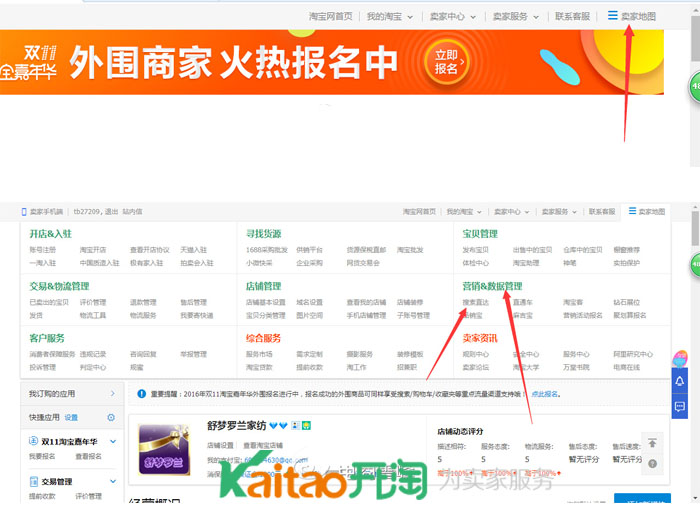Open 淘宝贷款 under 综合服务
700x516 pixels.
(259, 367)
